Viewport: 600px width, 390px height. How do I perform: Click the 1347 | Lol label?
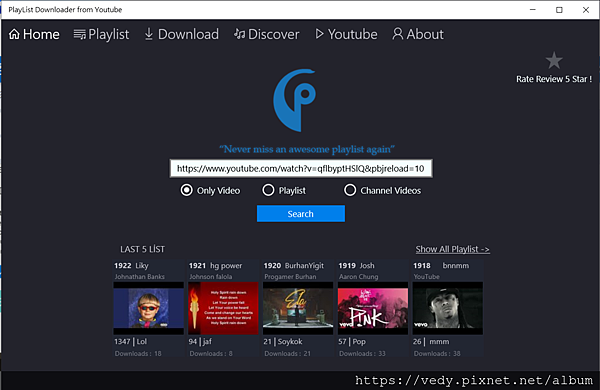130,341
